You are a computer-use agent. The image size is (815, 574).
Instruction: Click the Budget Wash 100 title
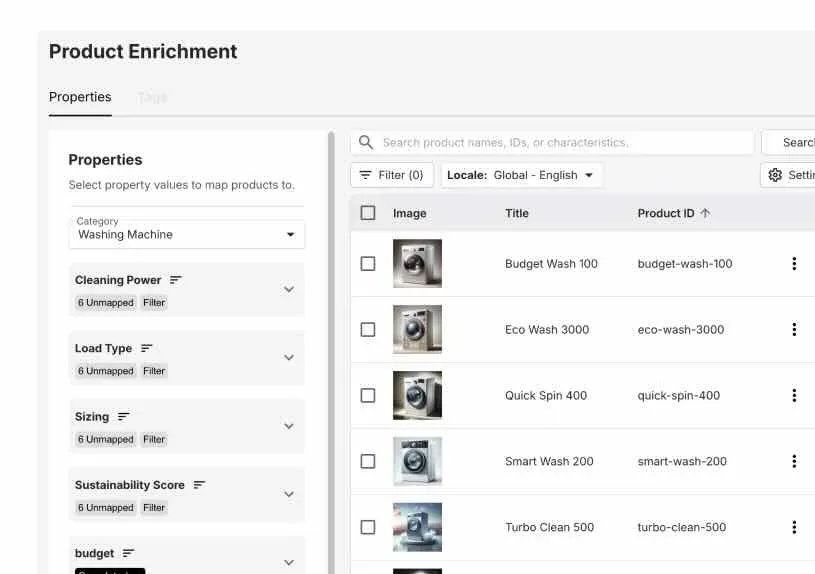[x=551, y=264]
